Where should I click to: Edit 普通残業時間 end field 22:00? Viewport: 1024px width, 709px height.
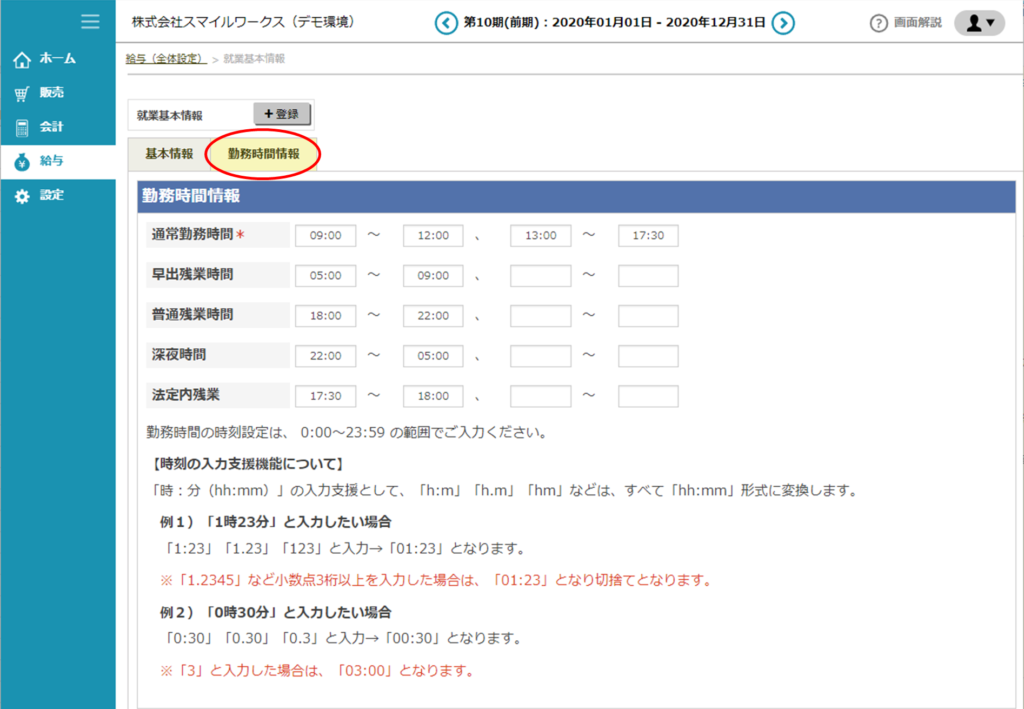(x=433, y=316)
